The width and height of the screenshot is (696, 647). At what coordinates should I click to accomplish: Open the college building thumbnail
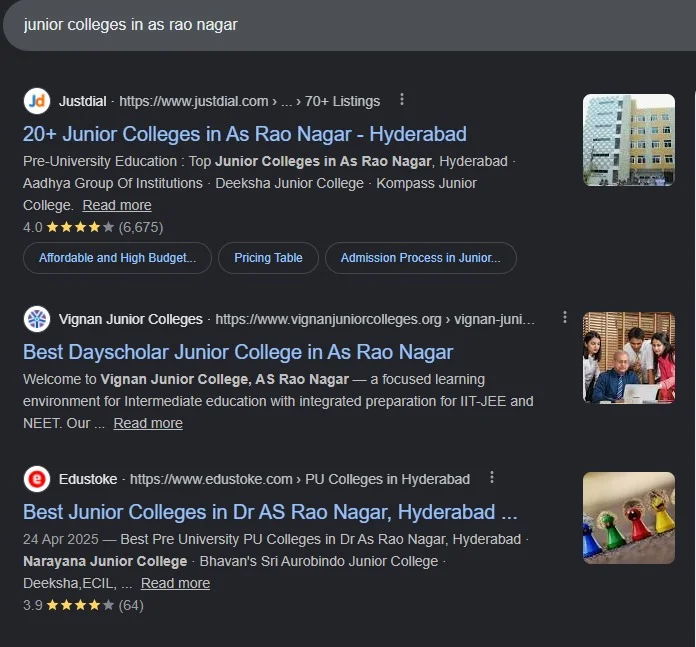[629, 140]
